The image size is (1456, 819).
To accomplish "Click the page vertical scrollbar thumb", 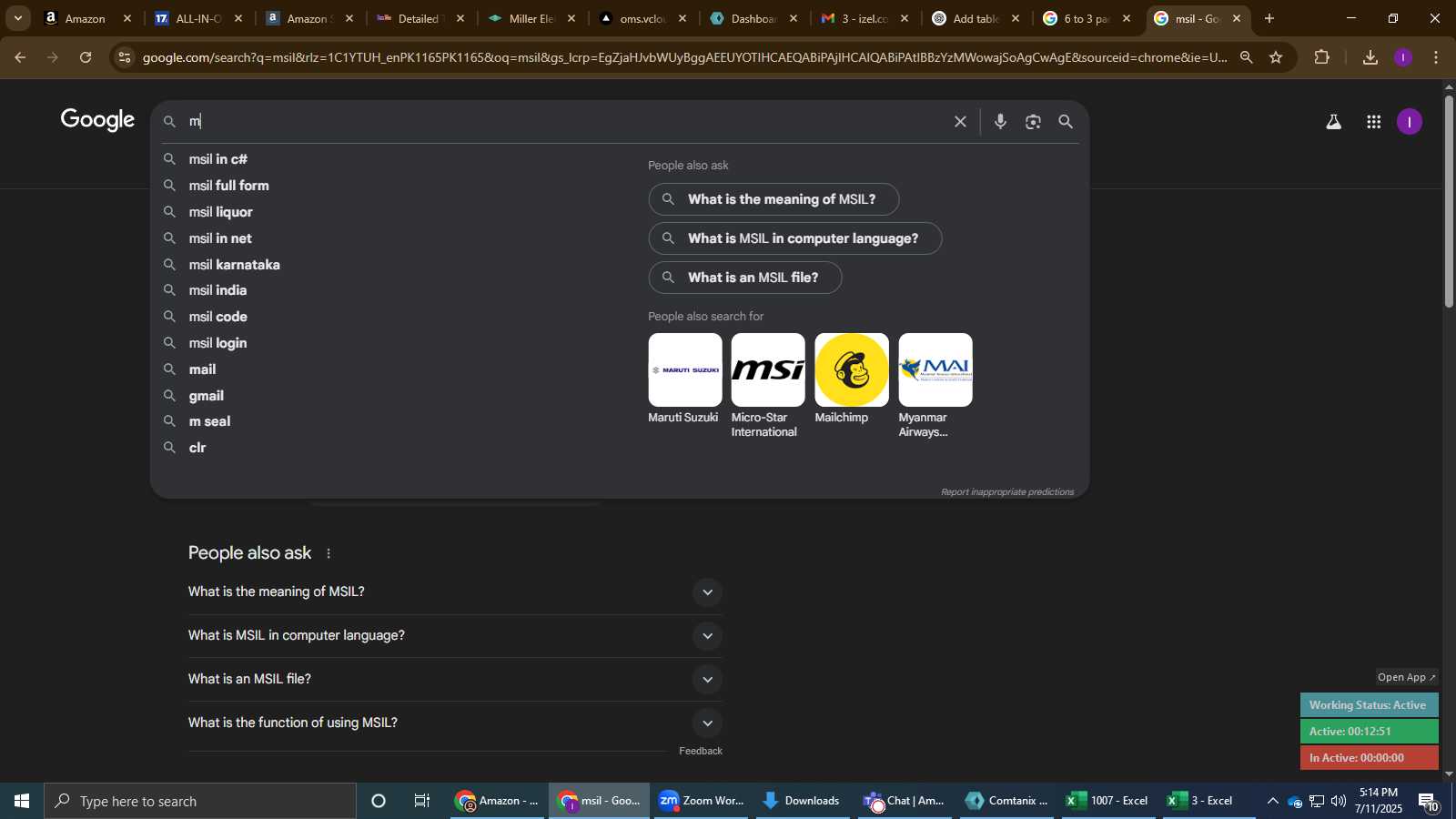I will [1449, 200].
